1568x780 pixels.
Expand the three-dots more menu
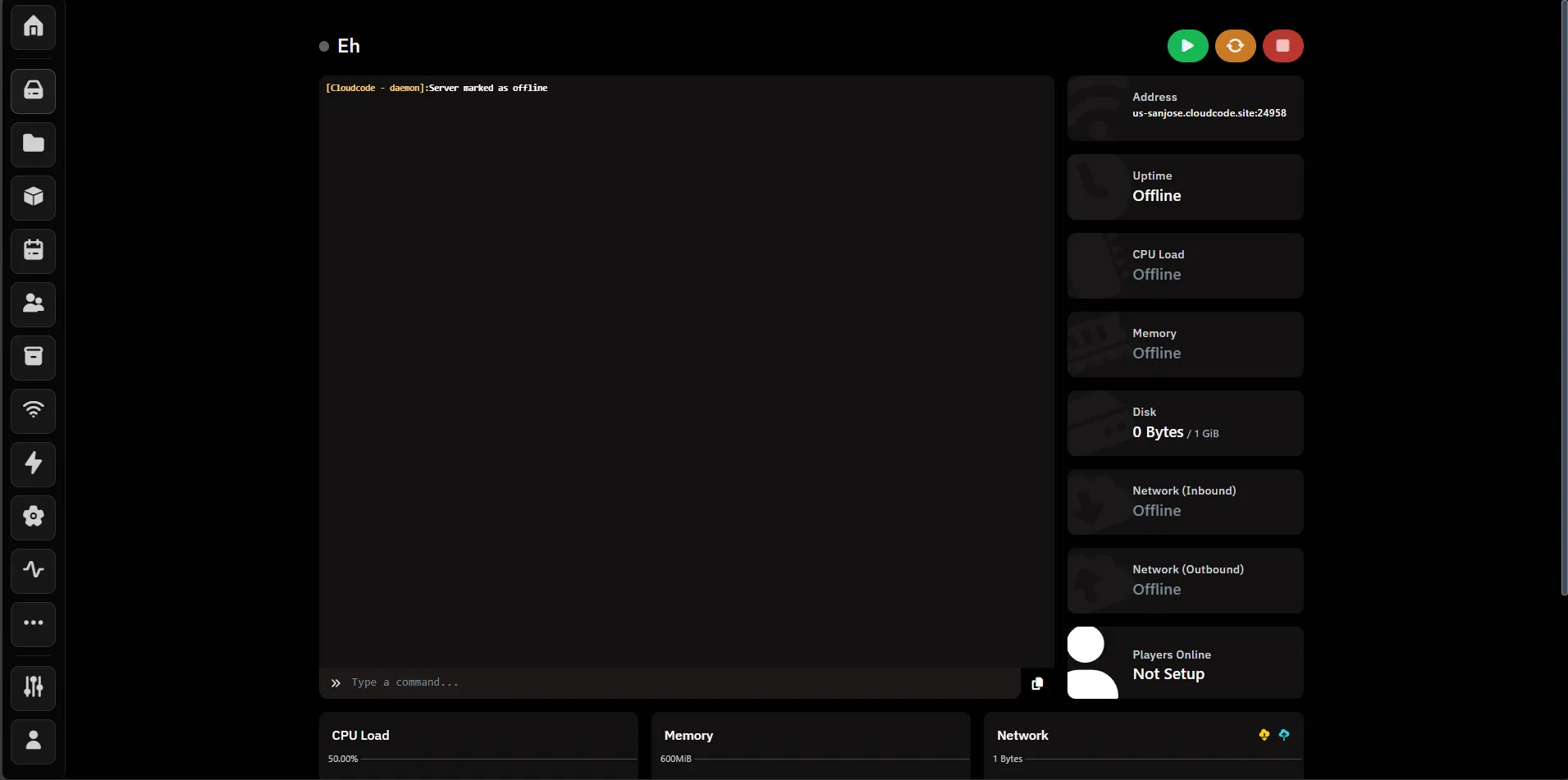(x=33, y=623)
